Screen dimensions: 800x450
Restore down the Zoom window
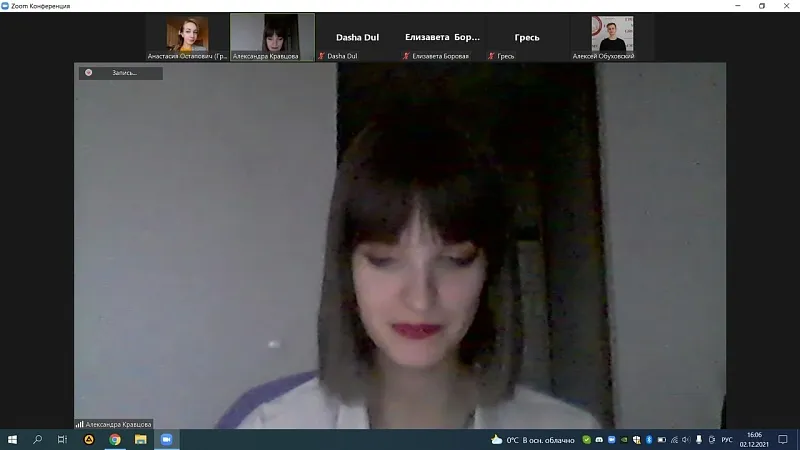(762, 6)
